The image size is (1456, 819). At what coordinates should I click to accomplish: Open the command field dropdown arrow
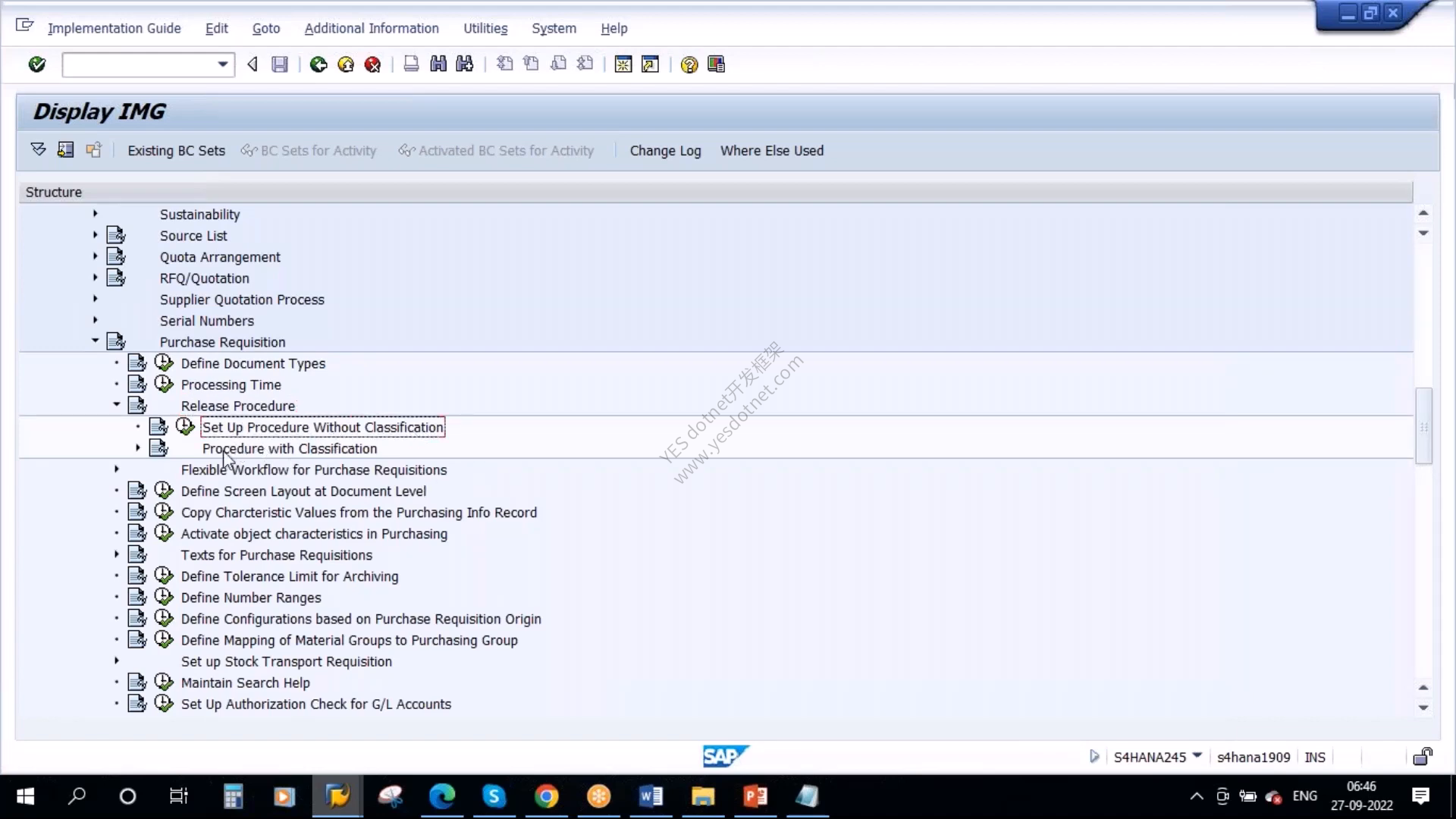point(222,64)
